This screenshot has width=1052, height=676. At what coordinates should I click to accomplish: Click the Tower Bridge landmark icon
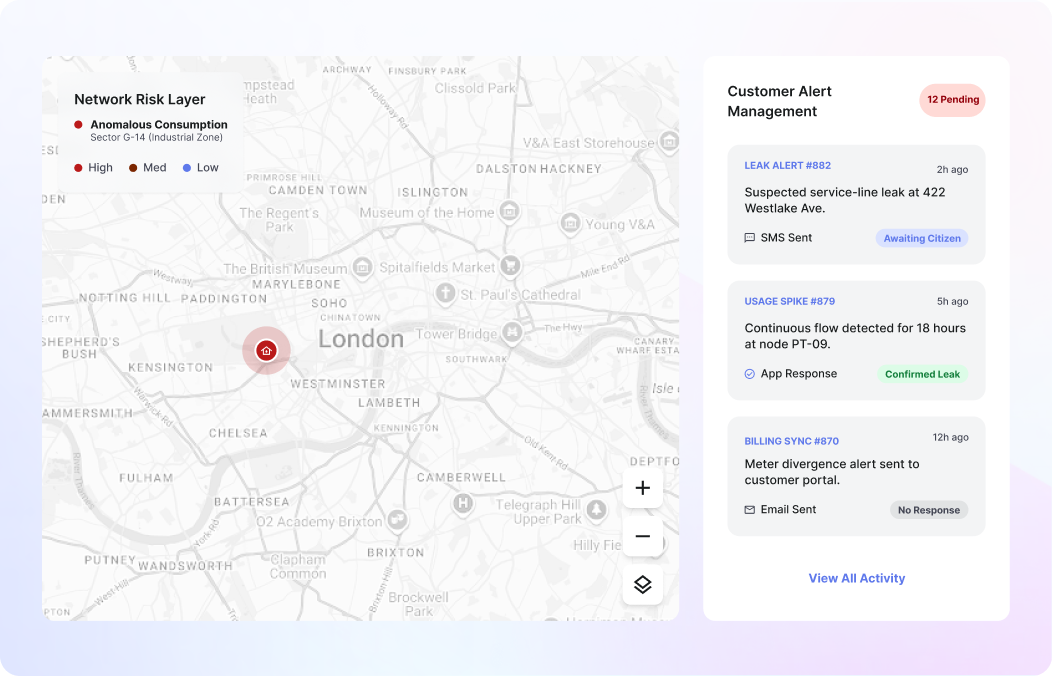tap(513, 331)
